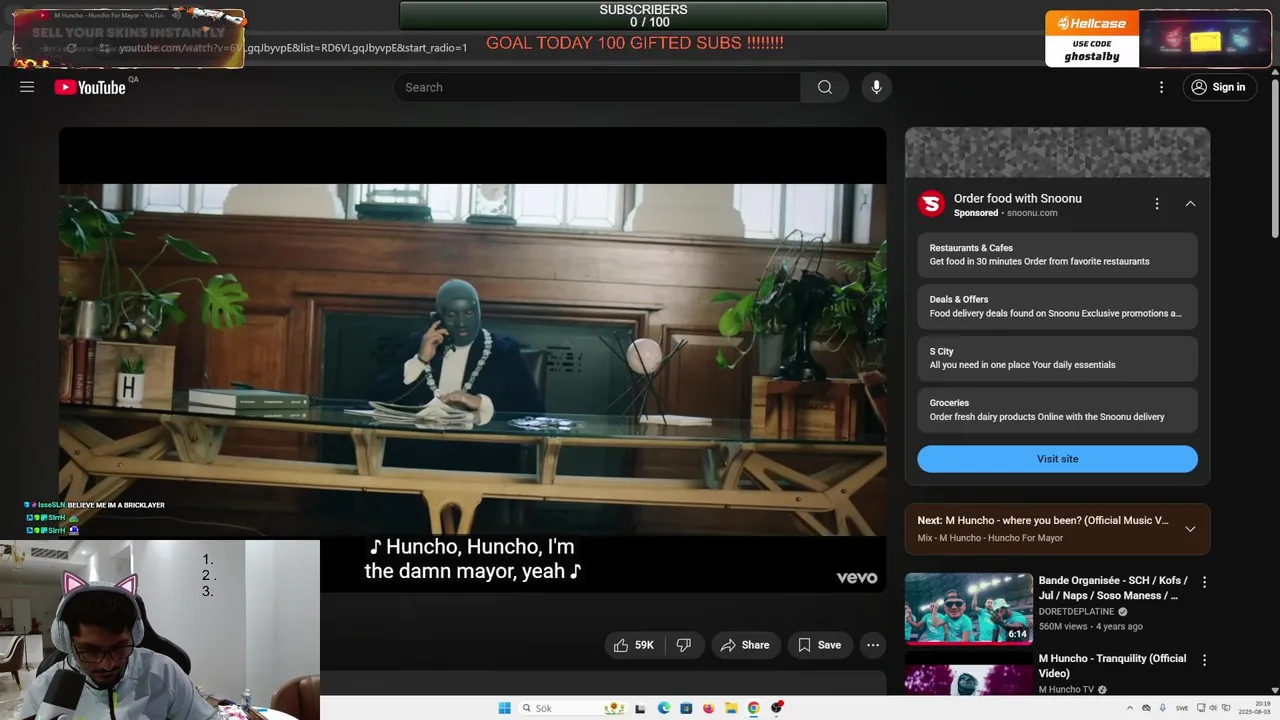Open the Bande Organisée video title
This screenshot has width=1280, height=720.
click(1113, 588)
